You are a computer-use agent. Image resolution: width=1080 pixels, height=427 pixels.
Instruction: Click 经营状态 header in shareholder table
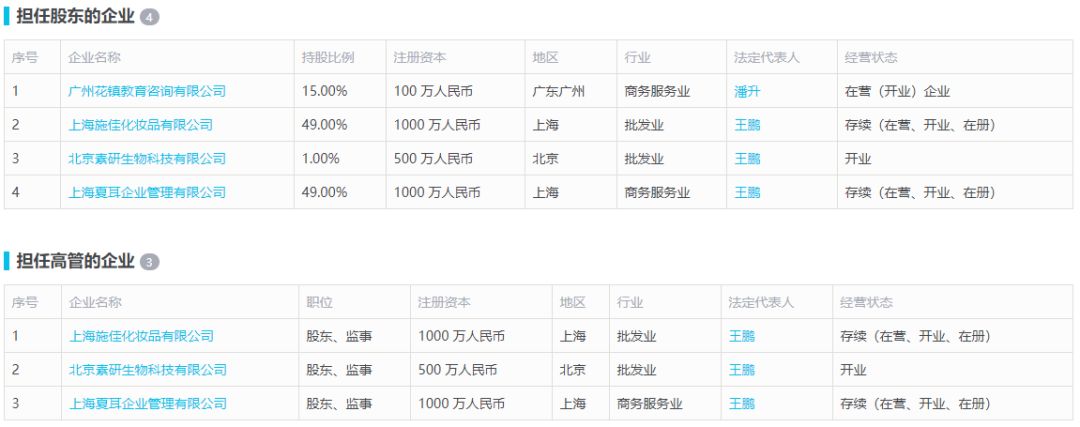click(x=871, y=57)
